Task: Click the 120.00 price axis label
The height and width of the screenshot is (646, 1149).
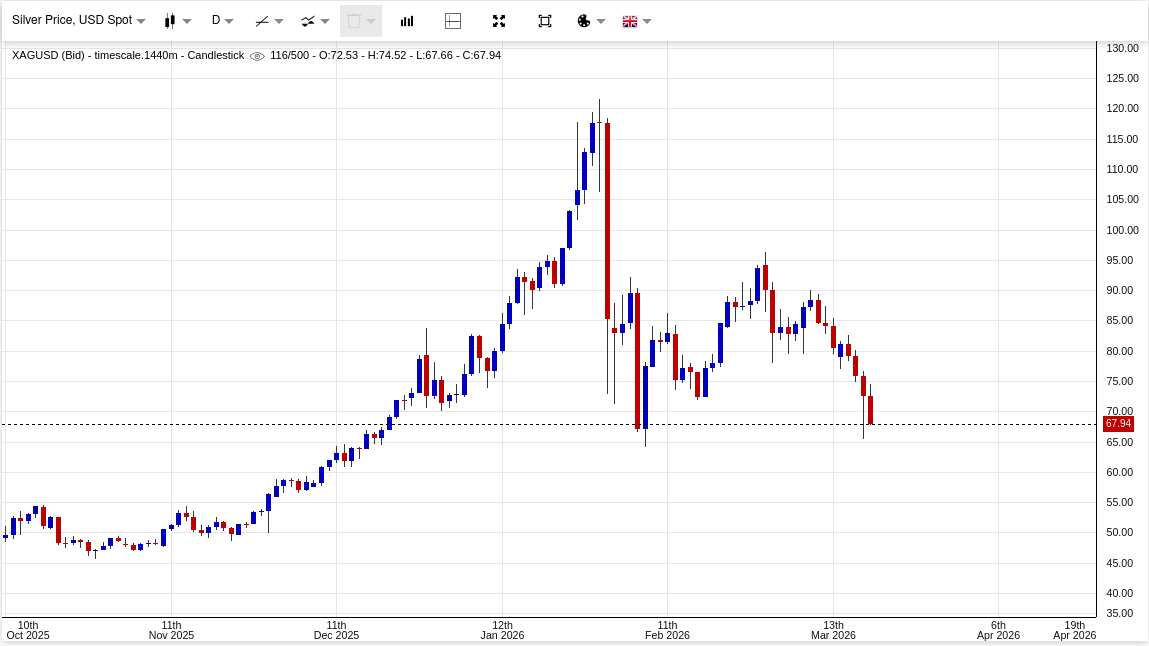Action: [x=1122, y=108]
